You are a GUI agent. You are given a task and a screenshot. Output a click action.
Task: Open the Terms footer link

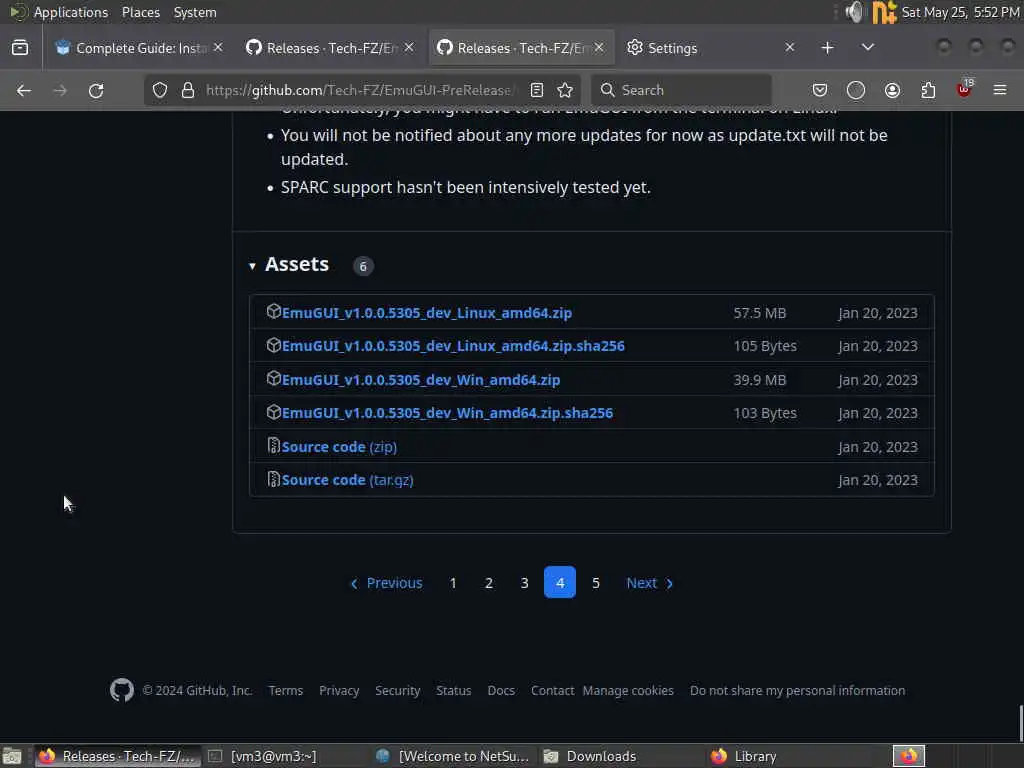pyautogui.click(x=285, y=690)
